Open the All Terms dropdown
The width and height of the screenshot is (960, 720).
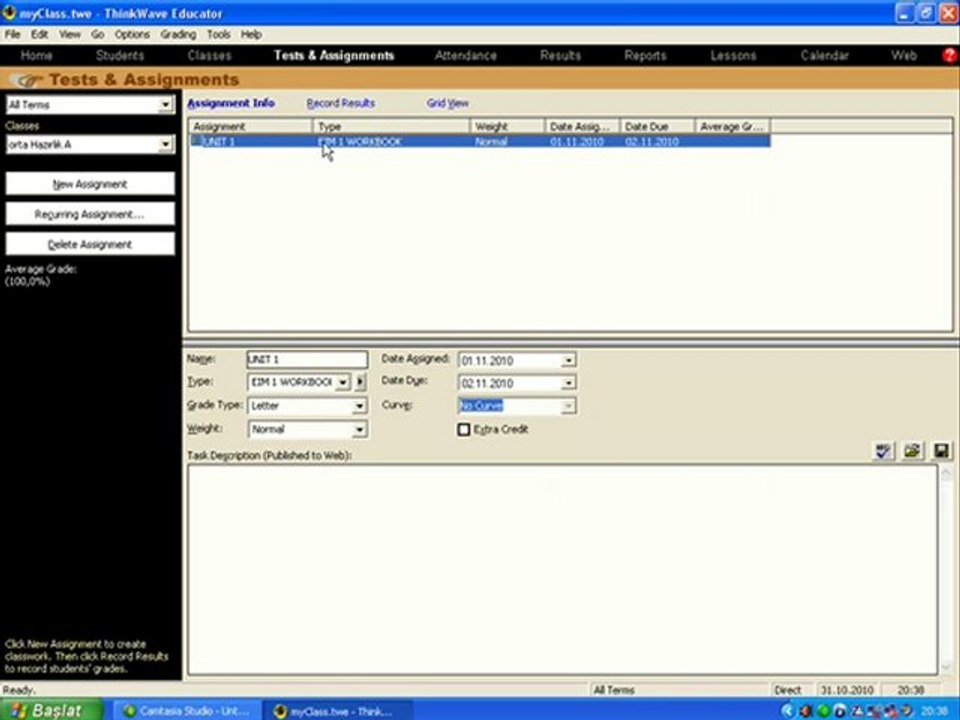point(165,105)
